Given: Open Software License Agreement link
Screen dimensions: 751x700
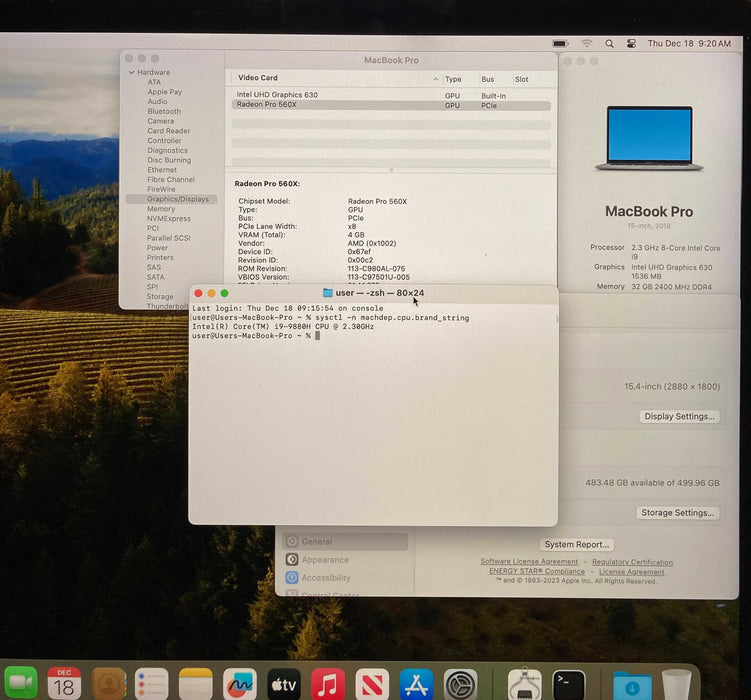Looking at the screenshot, I should click(529, 562).
